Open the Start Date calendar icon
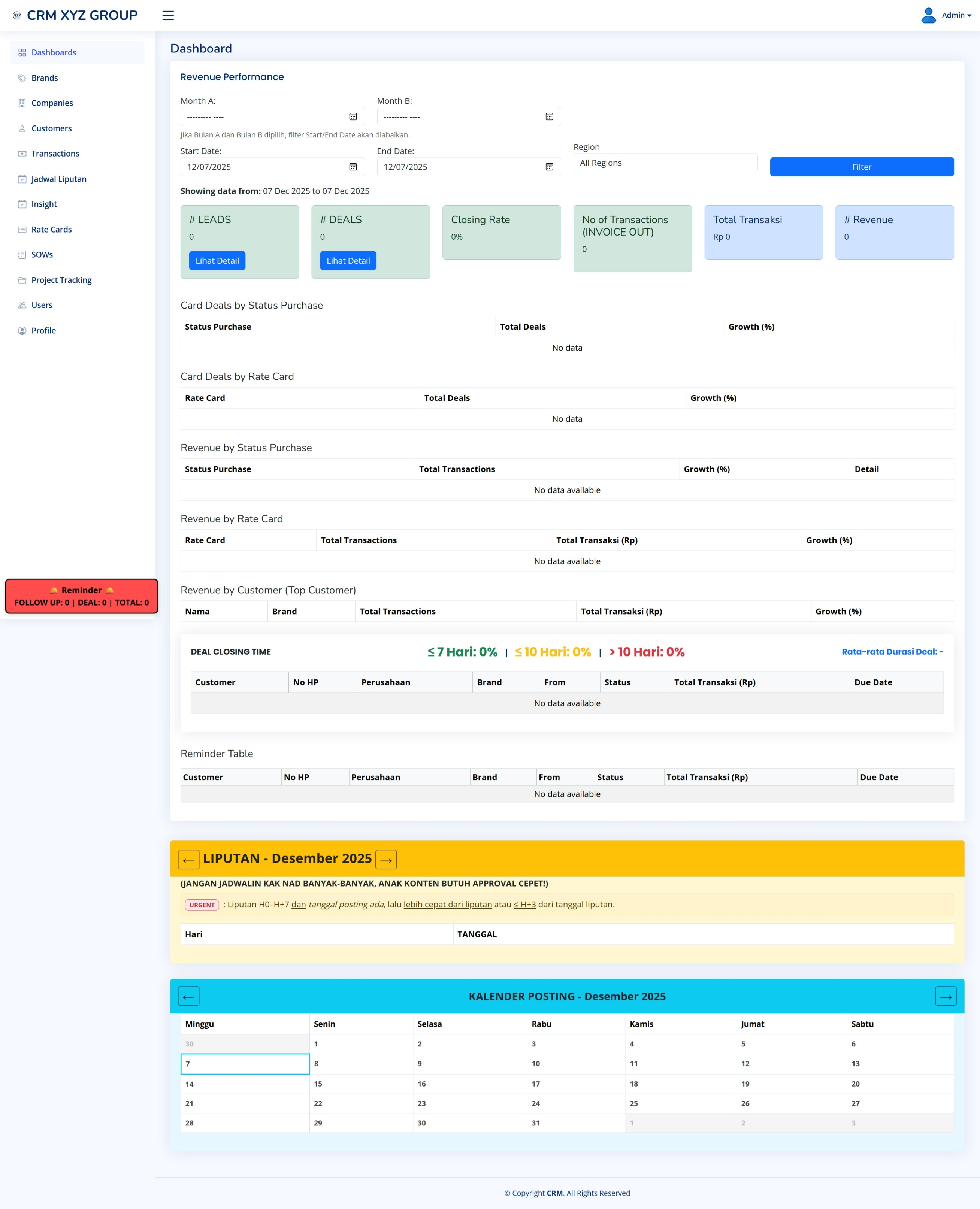980x1209 pixels. pyautogui.click(x=353, y=167)
